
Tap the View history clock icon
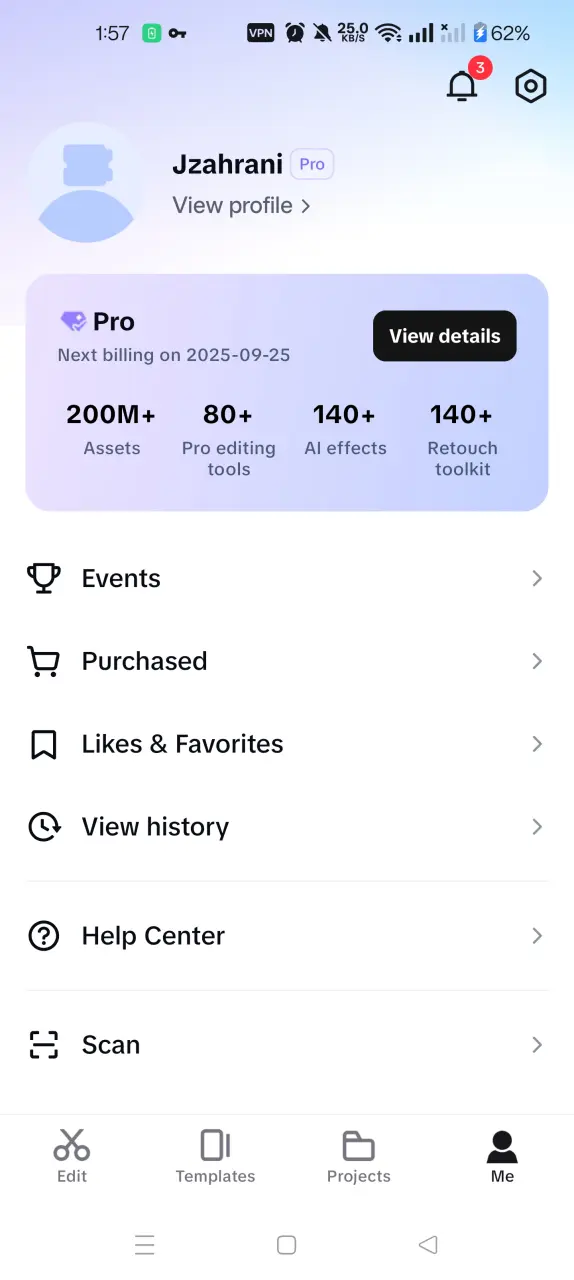43,827
